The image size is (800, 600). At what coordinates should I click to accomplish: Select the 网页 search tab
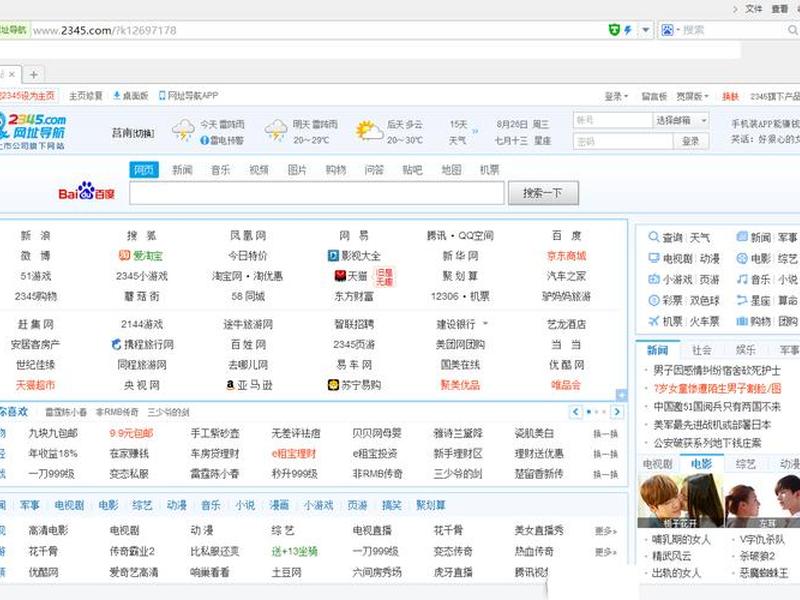click(x=144, y=170)
